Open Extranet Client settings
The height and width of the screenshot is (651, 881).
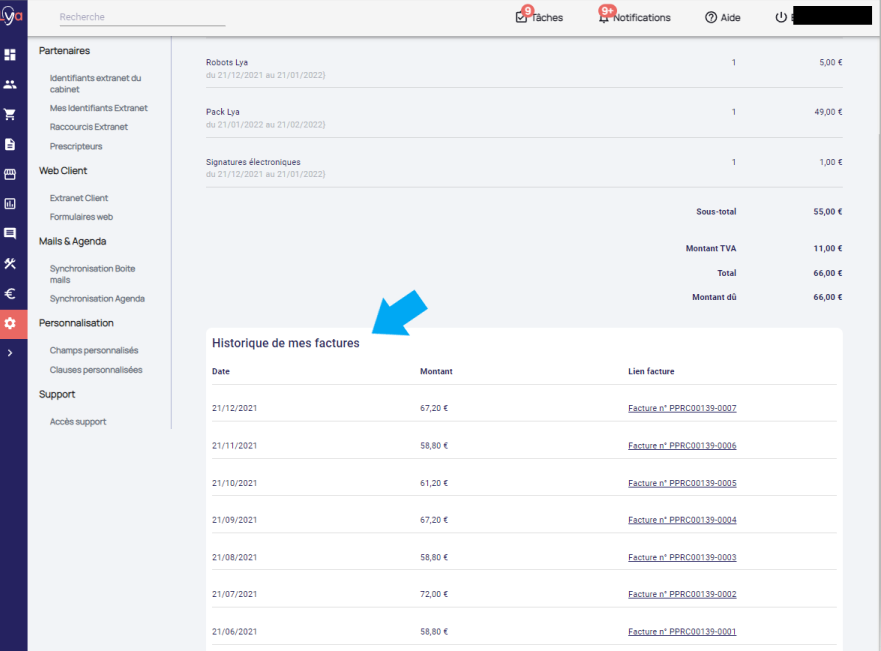coord(79,198)
